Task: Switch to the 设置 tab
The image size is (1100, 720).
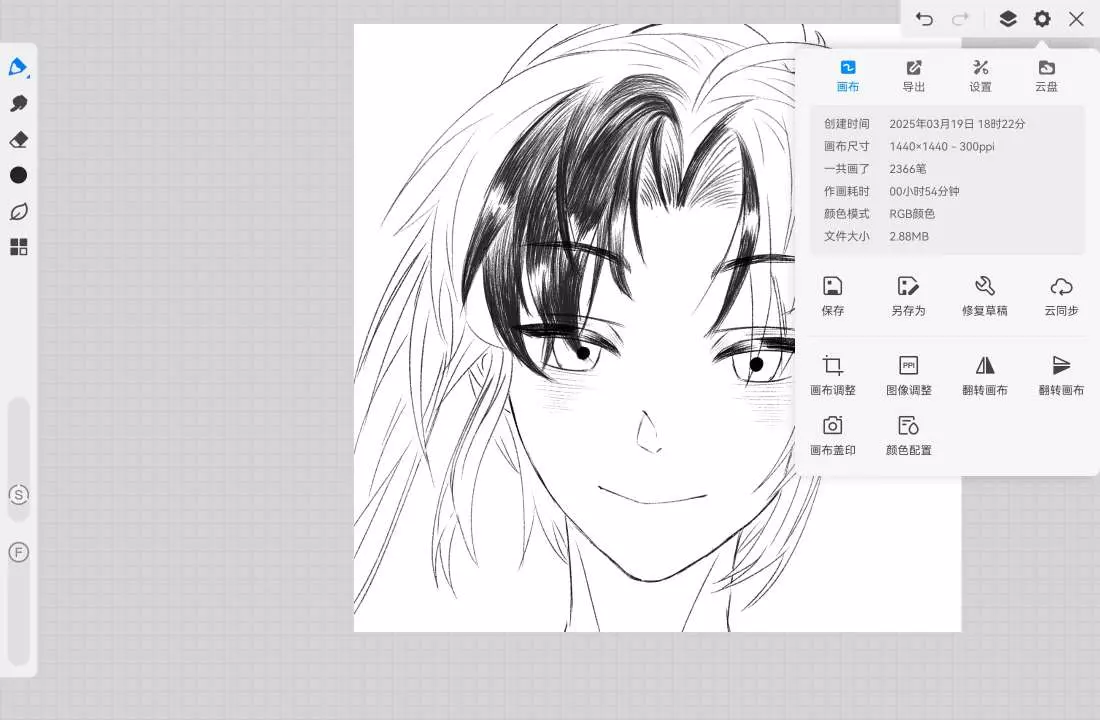Action: [980, 75]
